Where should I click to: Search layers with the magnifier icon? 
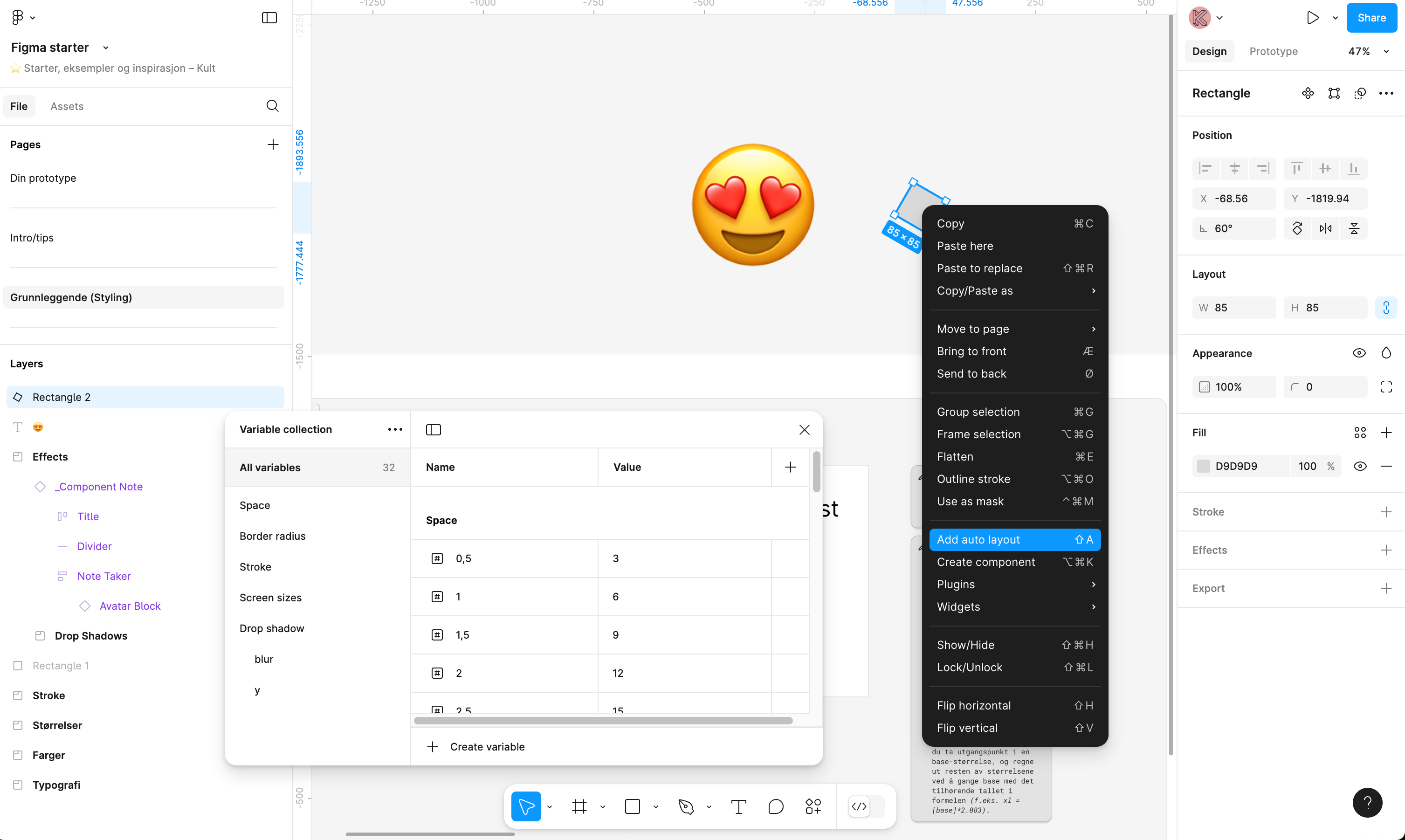272,106
